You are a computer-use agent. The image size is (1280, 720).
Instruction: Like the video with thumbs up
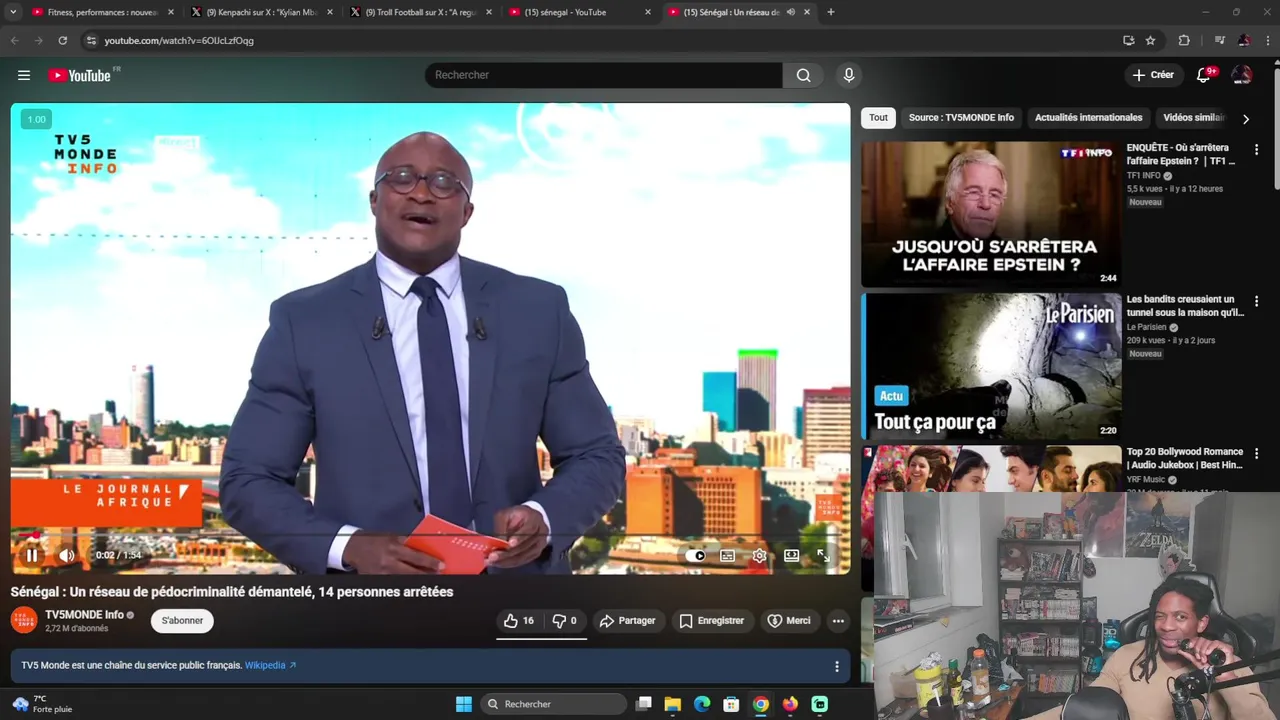[x=519, y=621]
